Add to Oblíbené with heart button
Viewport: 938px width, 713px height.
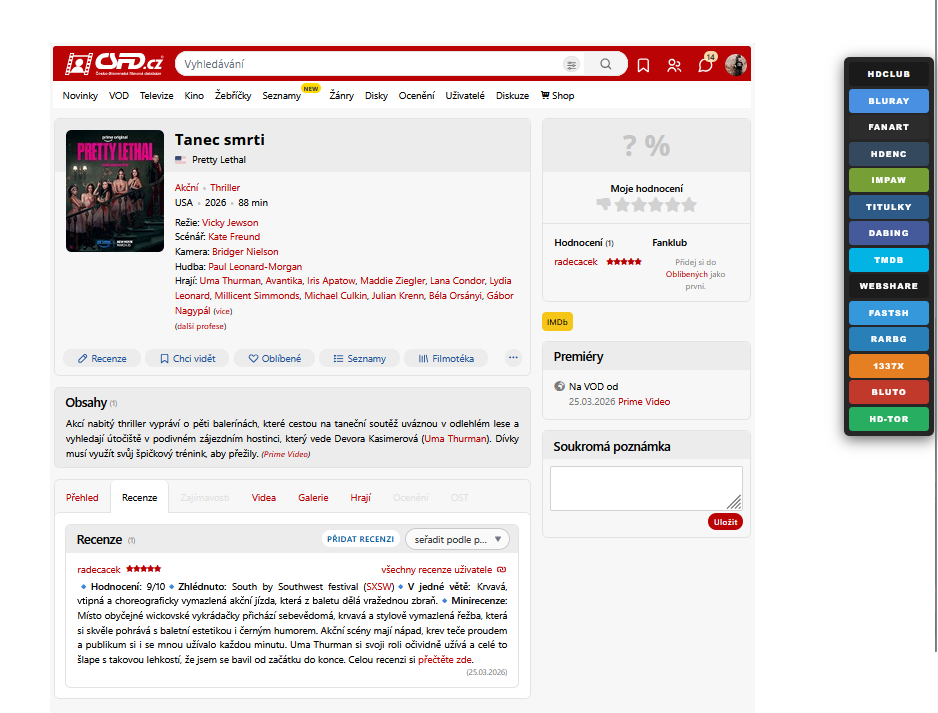tap(275, 358)
